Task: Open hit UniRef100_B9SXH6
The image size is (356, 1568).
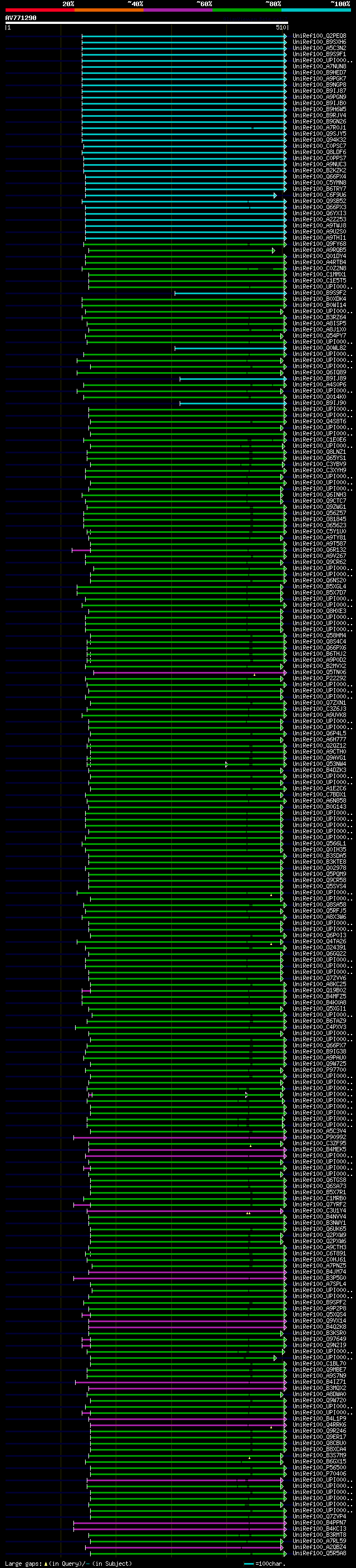Action: point(319,42)
